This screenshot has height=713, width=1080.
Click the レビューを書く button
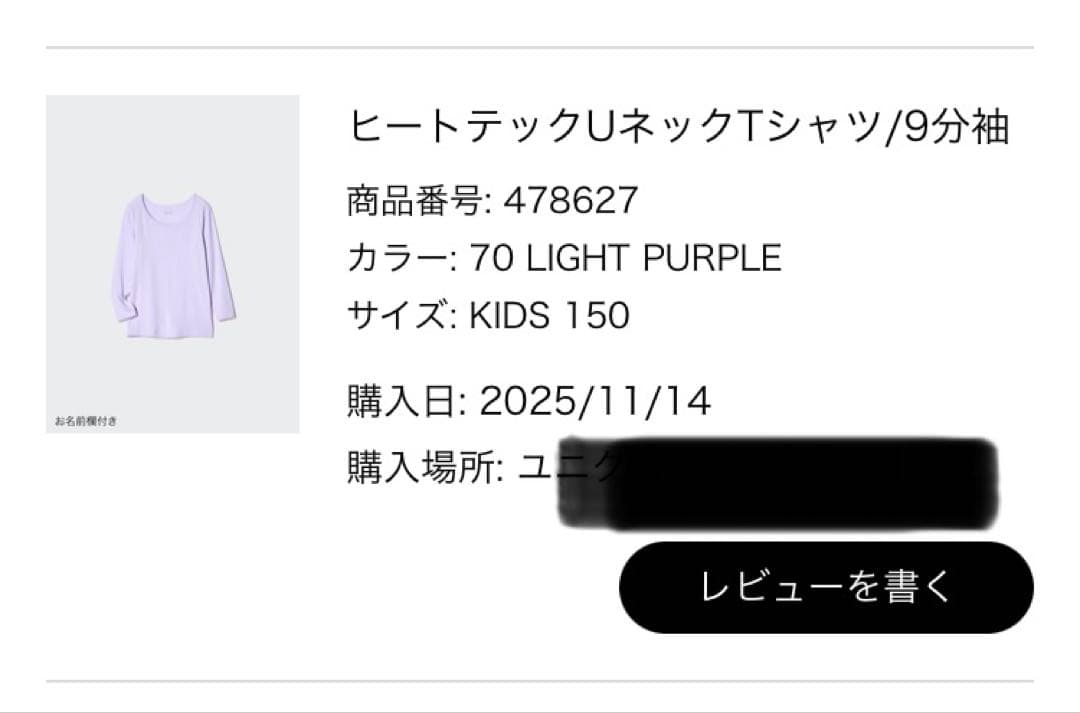(x=826, y=587)
